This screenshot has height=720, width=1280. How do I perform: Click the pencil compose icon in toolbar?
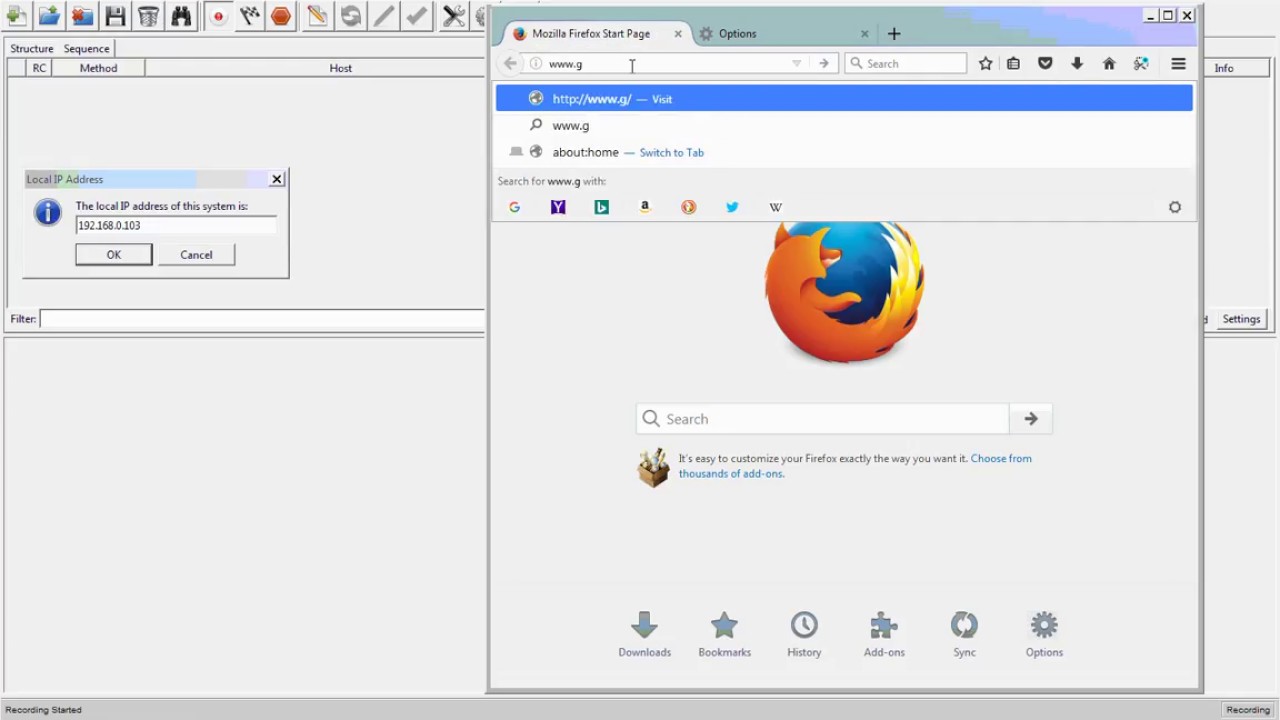click(x=317, y=16)
